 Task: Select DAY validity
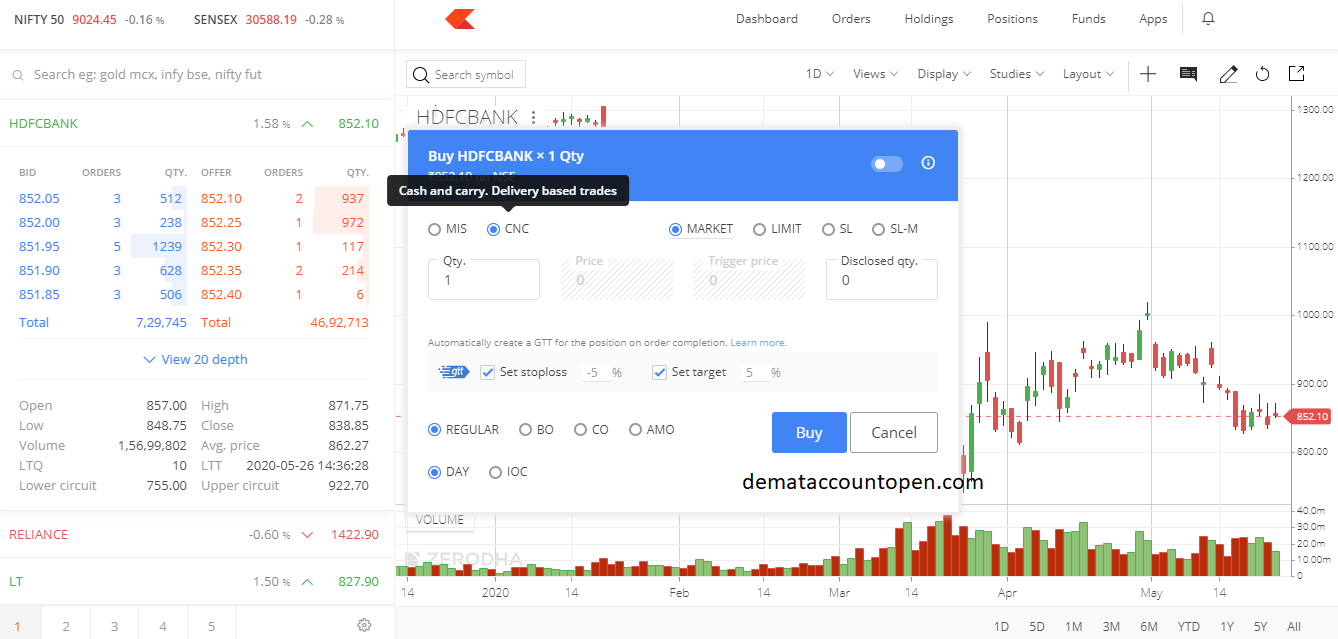coord(448,472)
